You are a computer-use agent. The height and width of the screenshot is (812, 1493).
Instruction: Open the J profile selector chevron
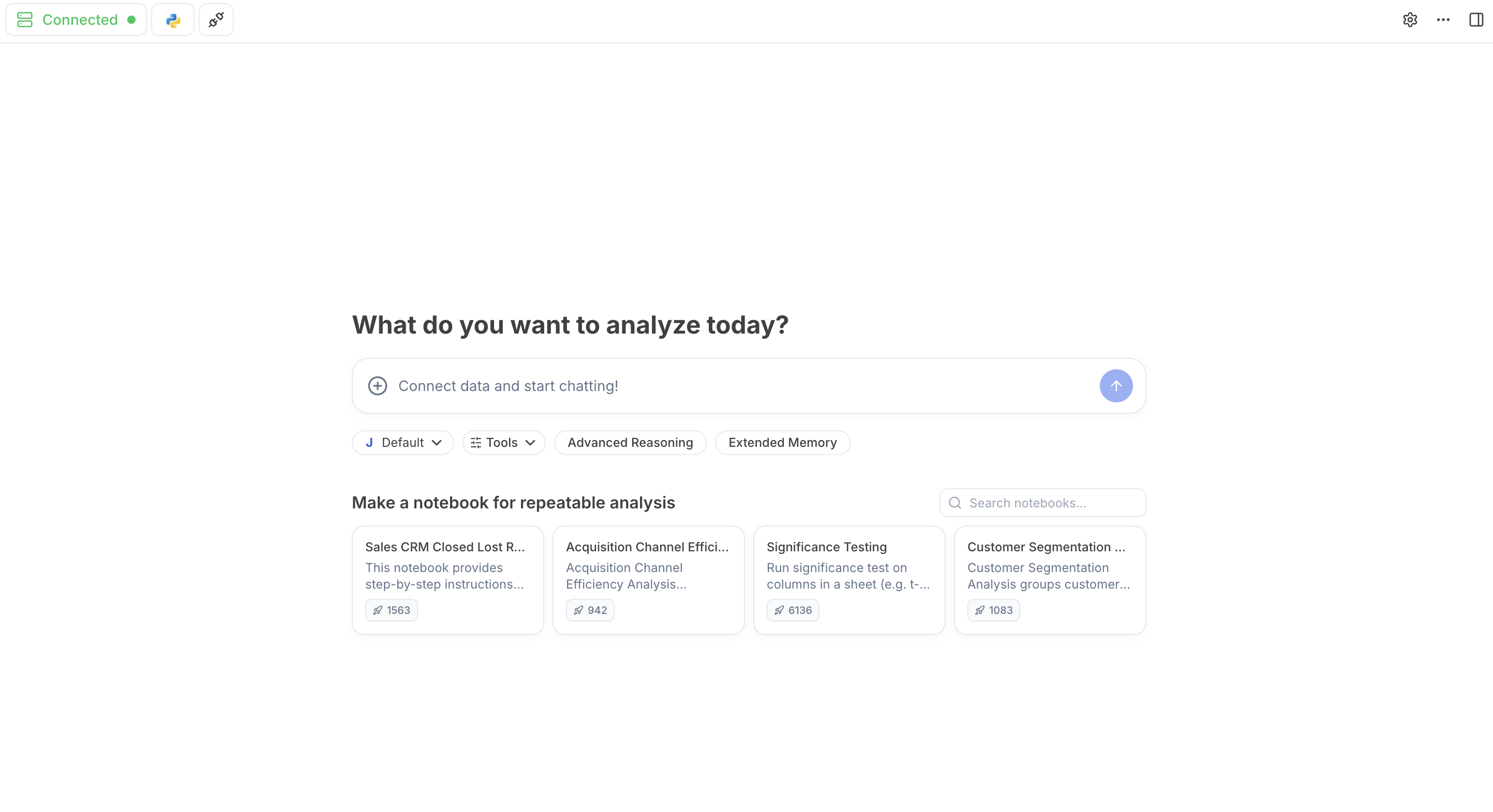click(437, 442)
